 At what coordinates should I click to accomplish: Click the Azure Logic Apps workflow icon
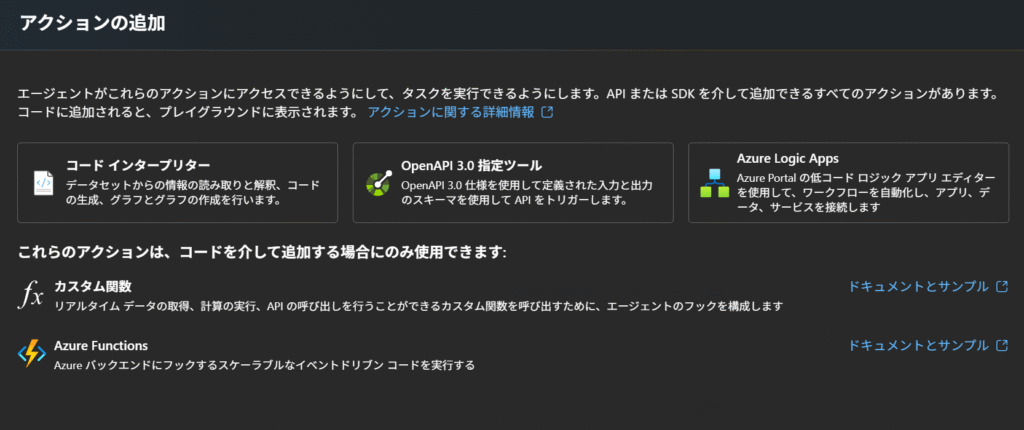coord(714,183)
